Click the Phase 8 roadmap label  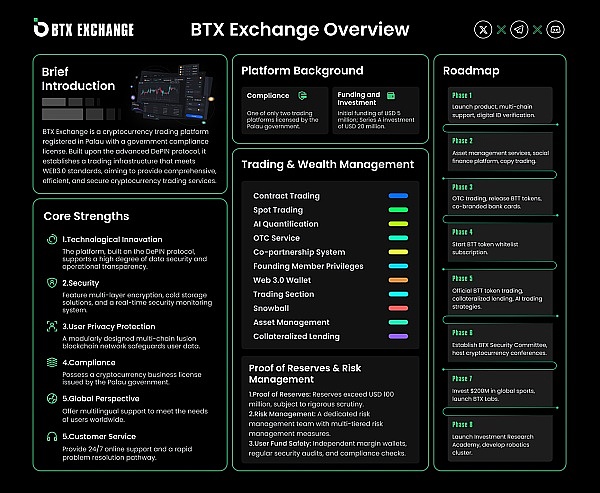coord(462,424)
